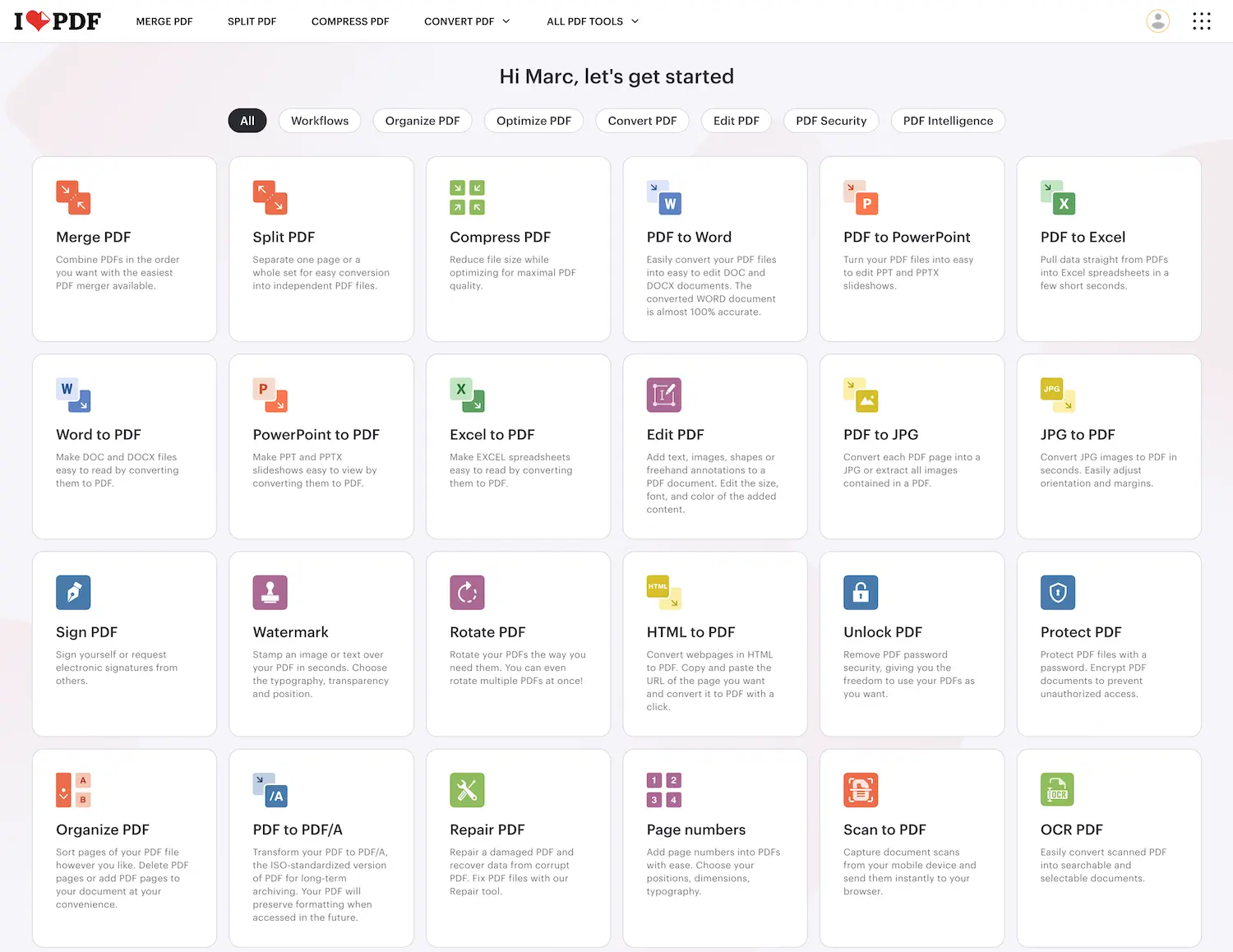Show the PDF Intelligence category
The image size is (1233, 952).
[x=948, y=121]
